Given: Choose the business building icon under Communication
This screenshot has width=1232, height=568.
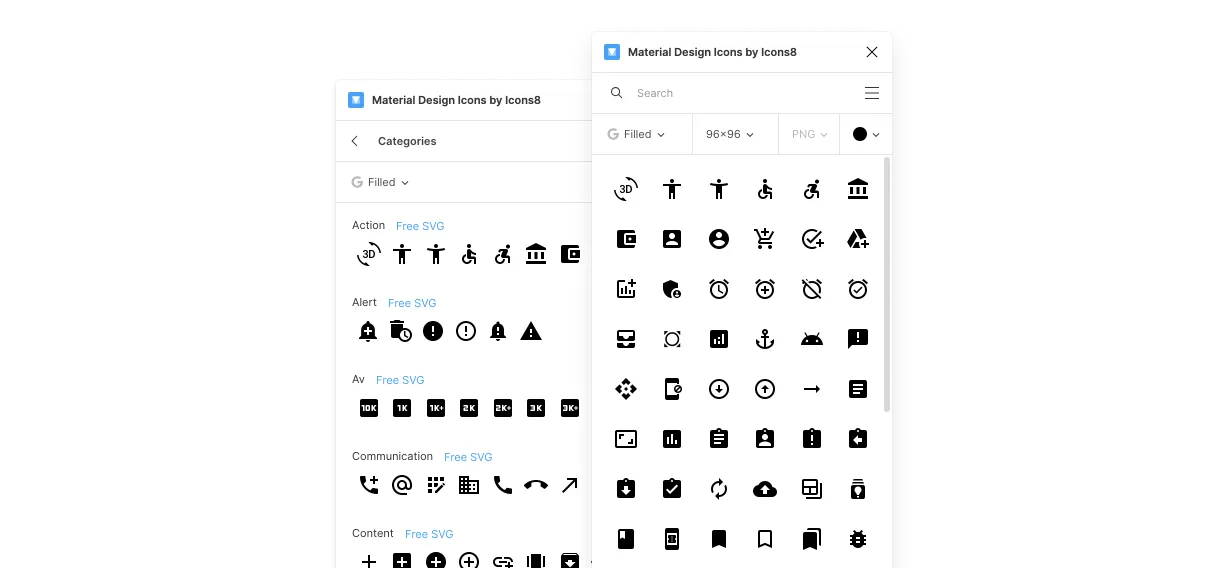Looking at the screenshot, I should tap(469, 485).
